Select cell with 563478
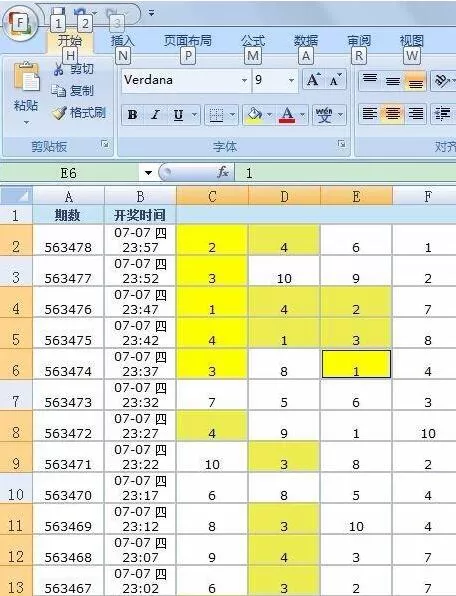This screenshot has height=596, width=456. 68,240
